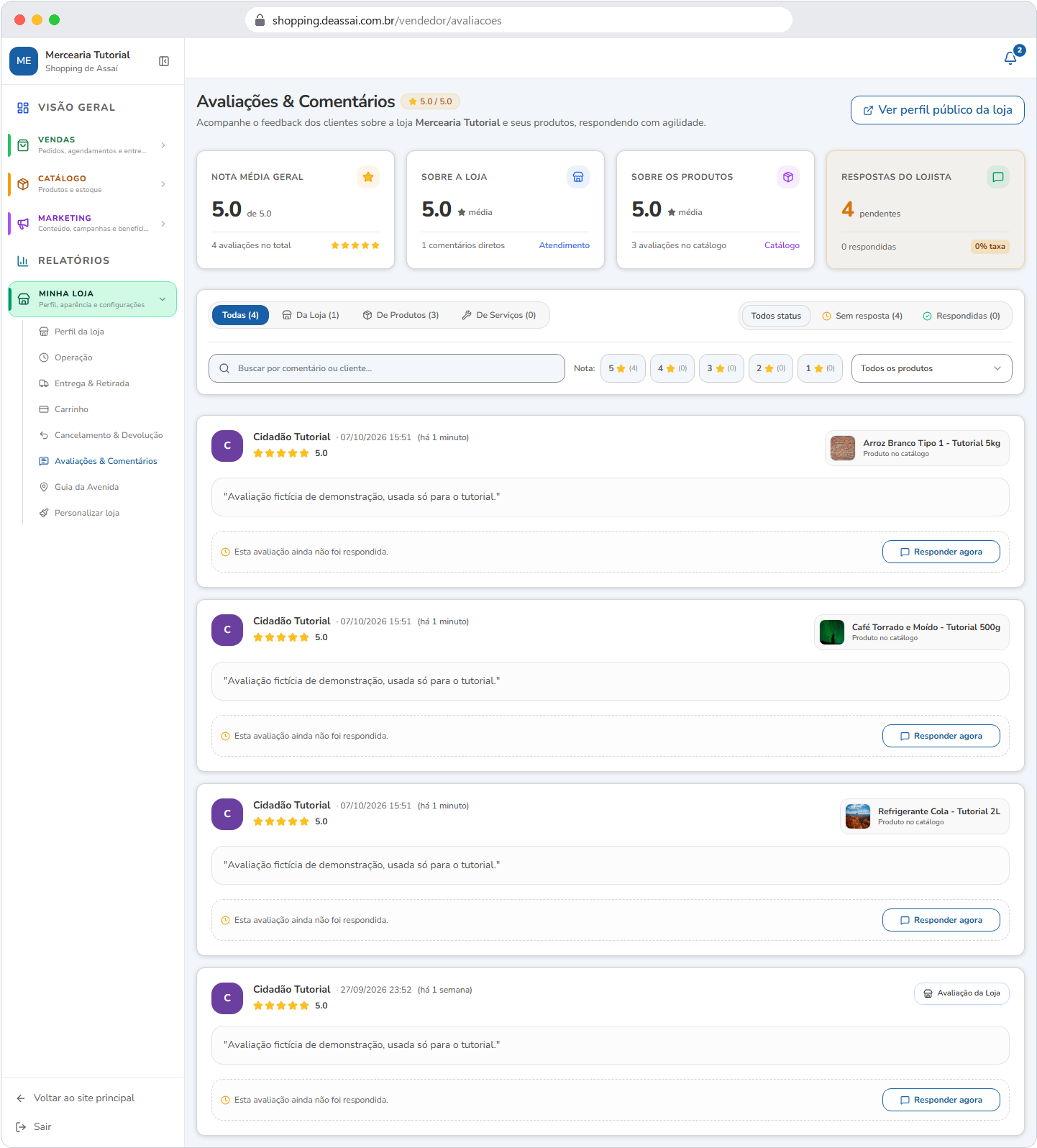Image resolution: width=1037 pixels, height=1148 pixels.
Task: Filter by 1 star rating
Action: coord(820,368)
